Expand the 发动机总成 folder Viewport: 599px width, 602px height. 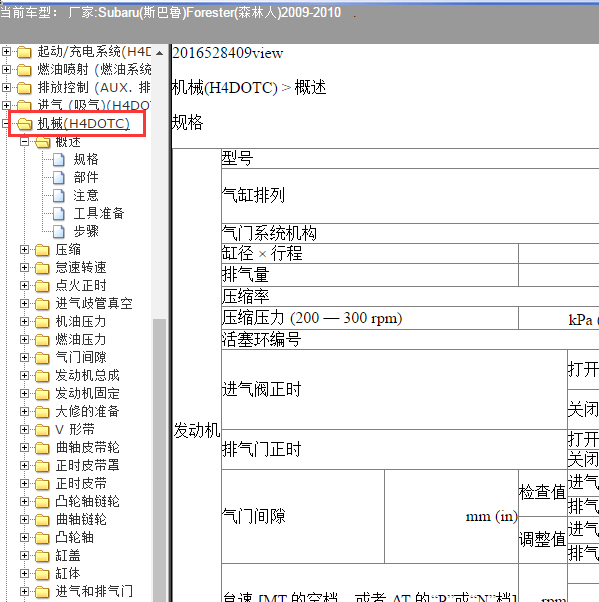click(24, 375)
